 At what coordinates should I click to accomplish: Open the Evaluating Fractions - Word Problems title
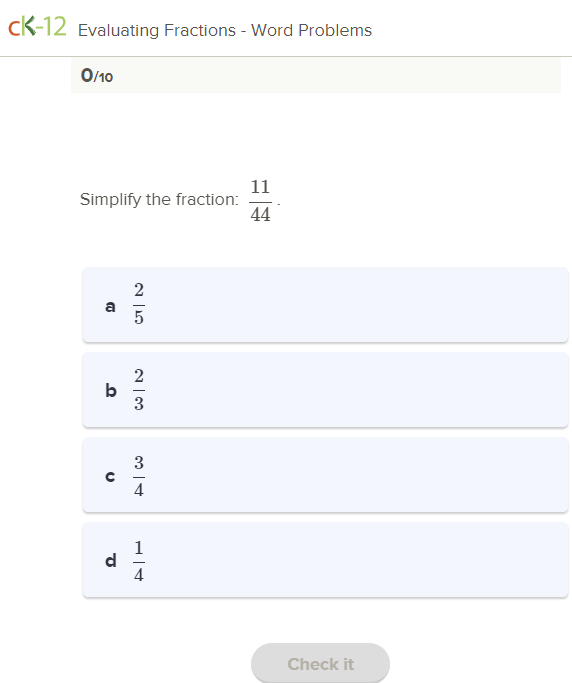[225, 30]
